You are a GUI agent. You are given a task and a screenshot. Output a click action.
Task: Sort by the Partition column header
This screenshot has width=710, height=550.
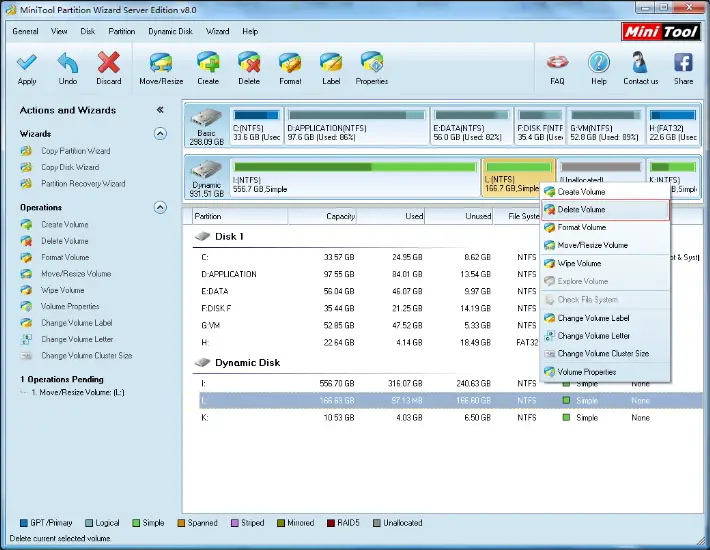click(240, 216)
